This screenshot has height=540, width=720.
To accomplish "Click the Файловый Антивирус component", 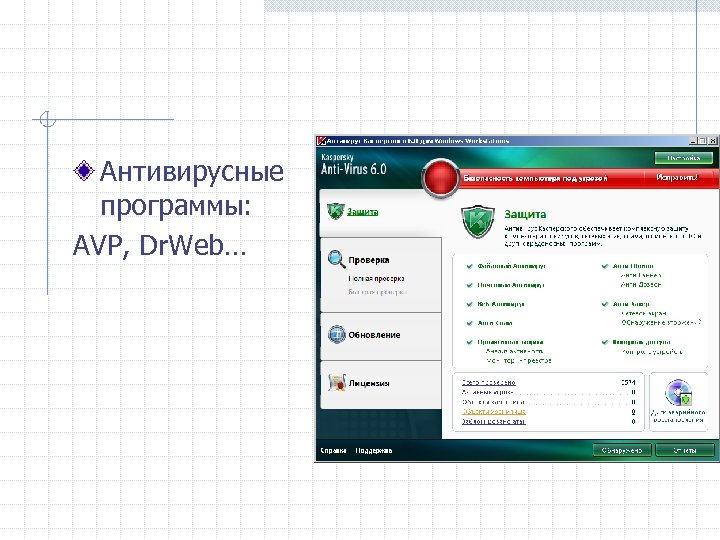I will tap(511, 266).
